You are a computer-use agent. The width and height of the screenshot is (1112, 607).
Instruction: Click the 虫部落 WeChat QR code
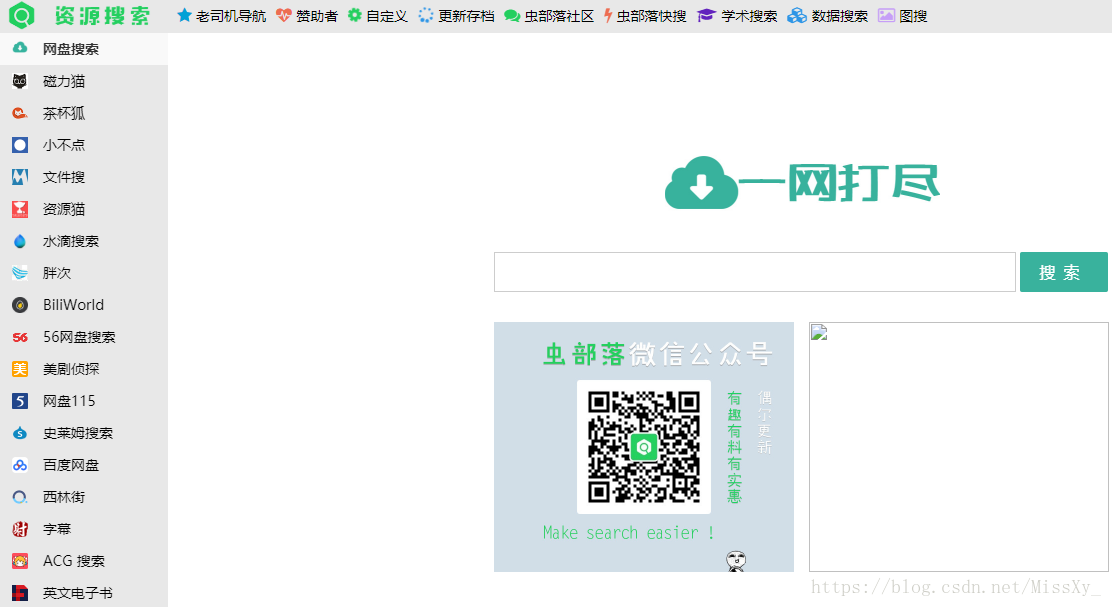(x=644, y=447)
